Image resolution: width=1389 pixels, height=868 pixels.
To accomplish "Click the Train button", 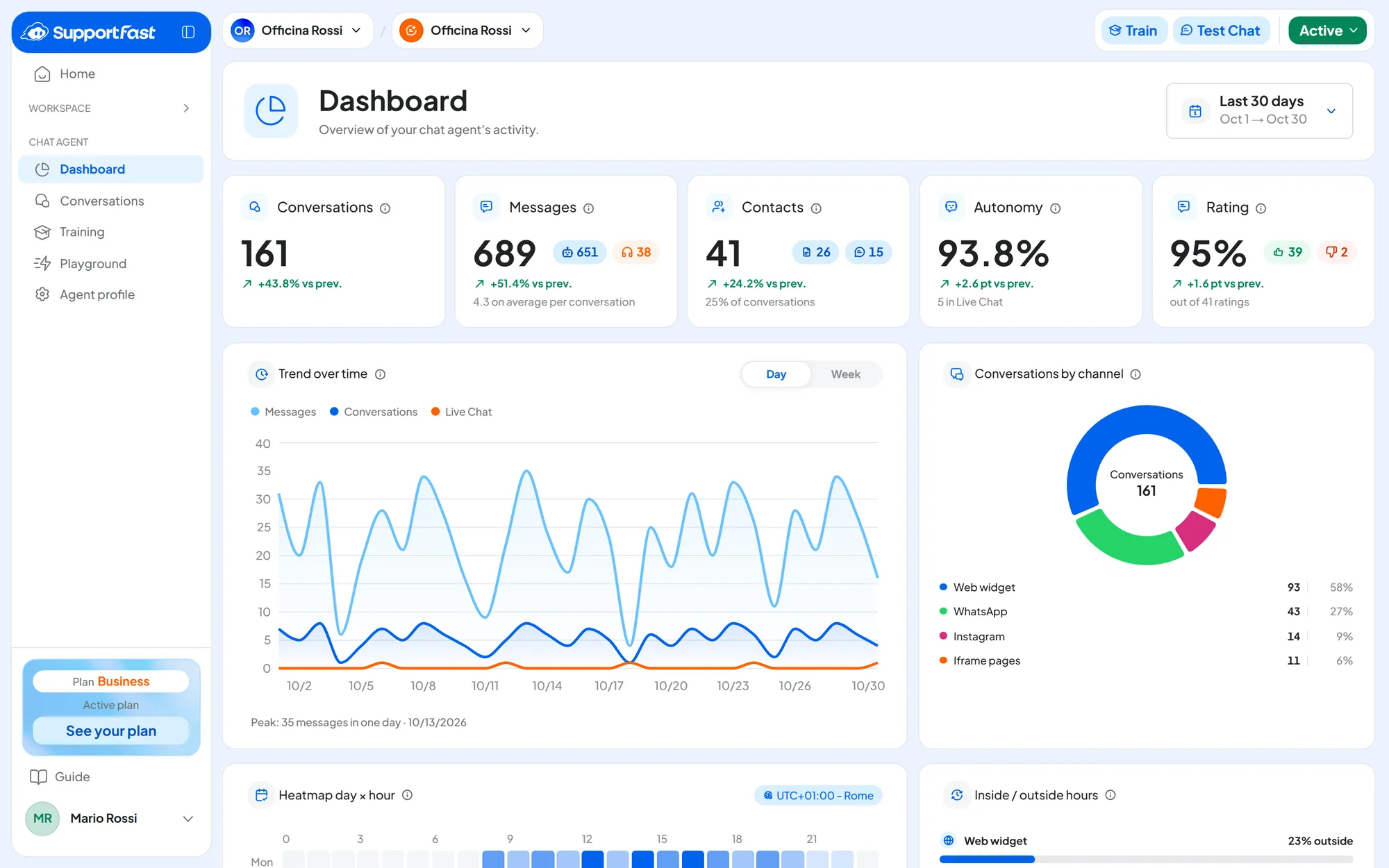I will point(1134,31).
